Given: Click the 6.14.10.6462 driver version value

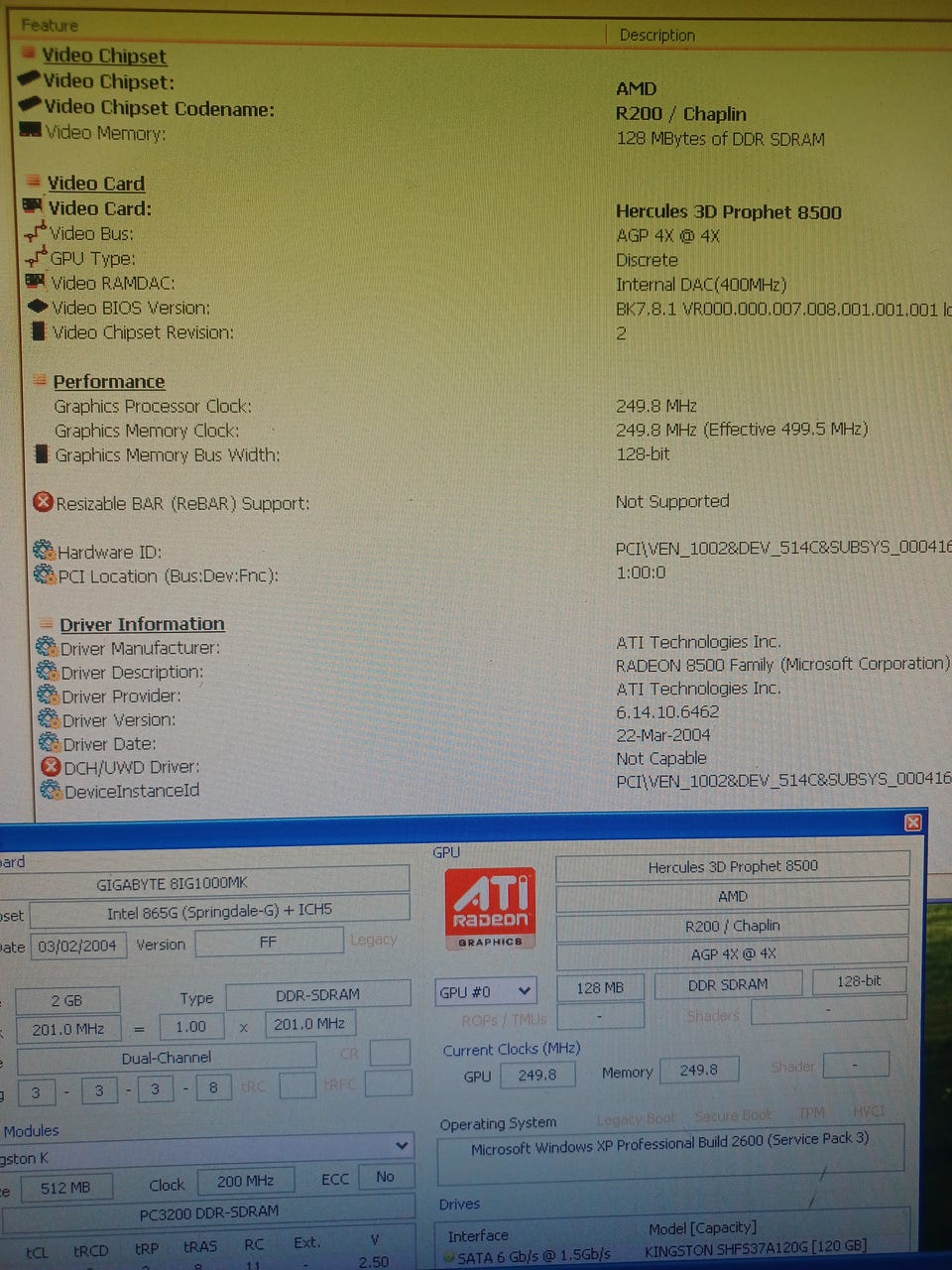Looking at the screenshot, I should click(666, 711).
